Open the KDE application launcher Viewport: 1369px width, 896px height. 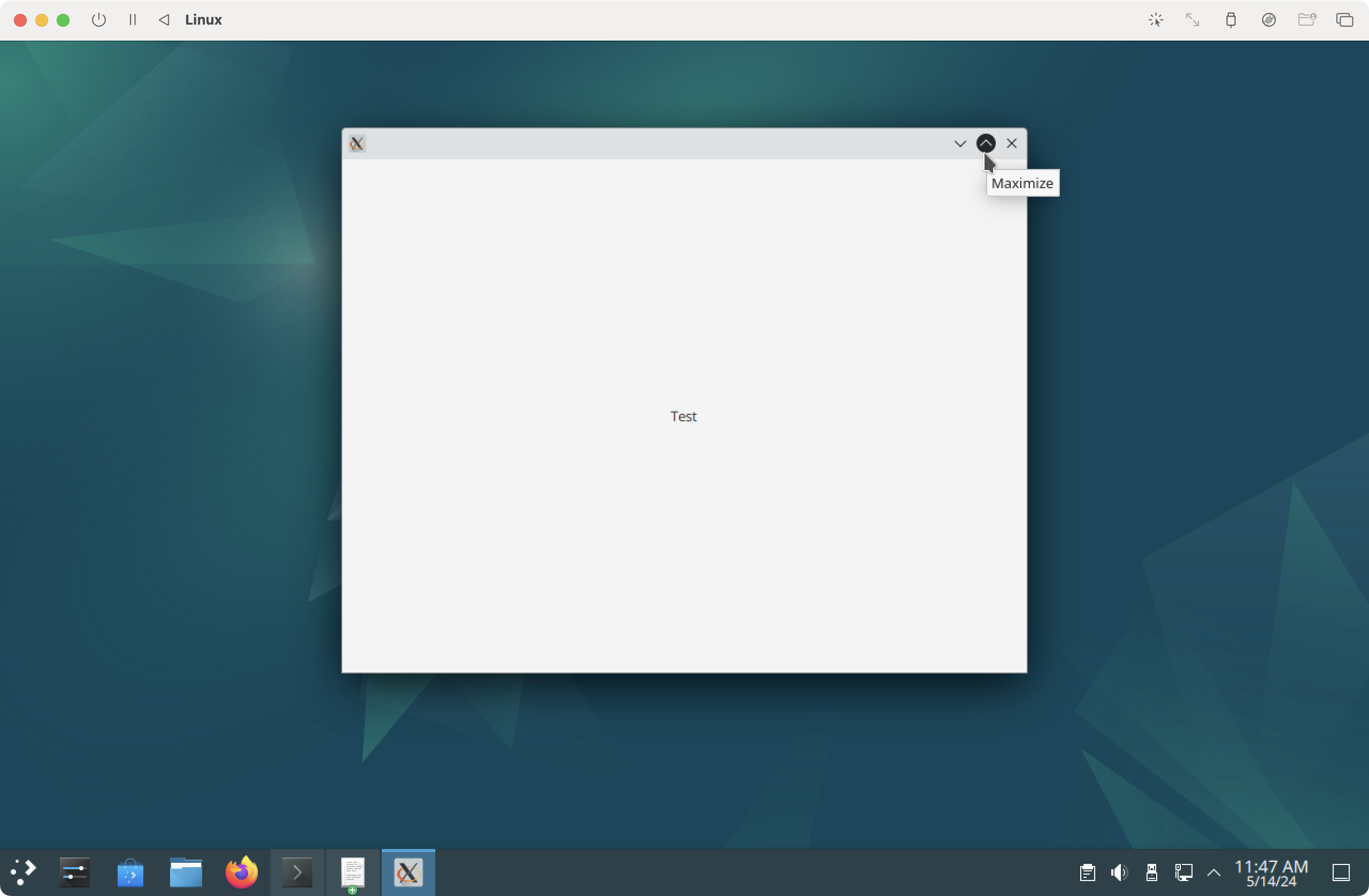pos(23,872)
